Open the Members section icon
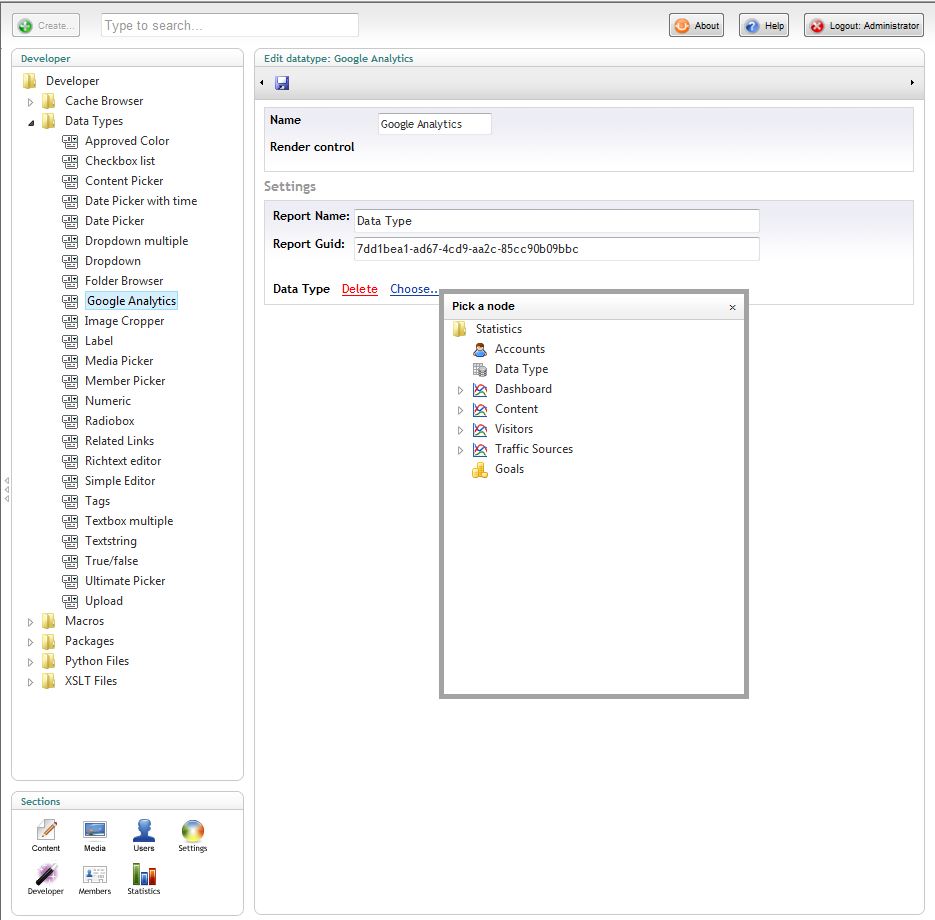The width and height of the screenshot is (935, 920). [x=95, y=874]
